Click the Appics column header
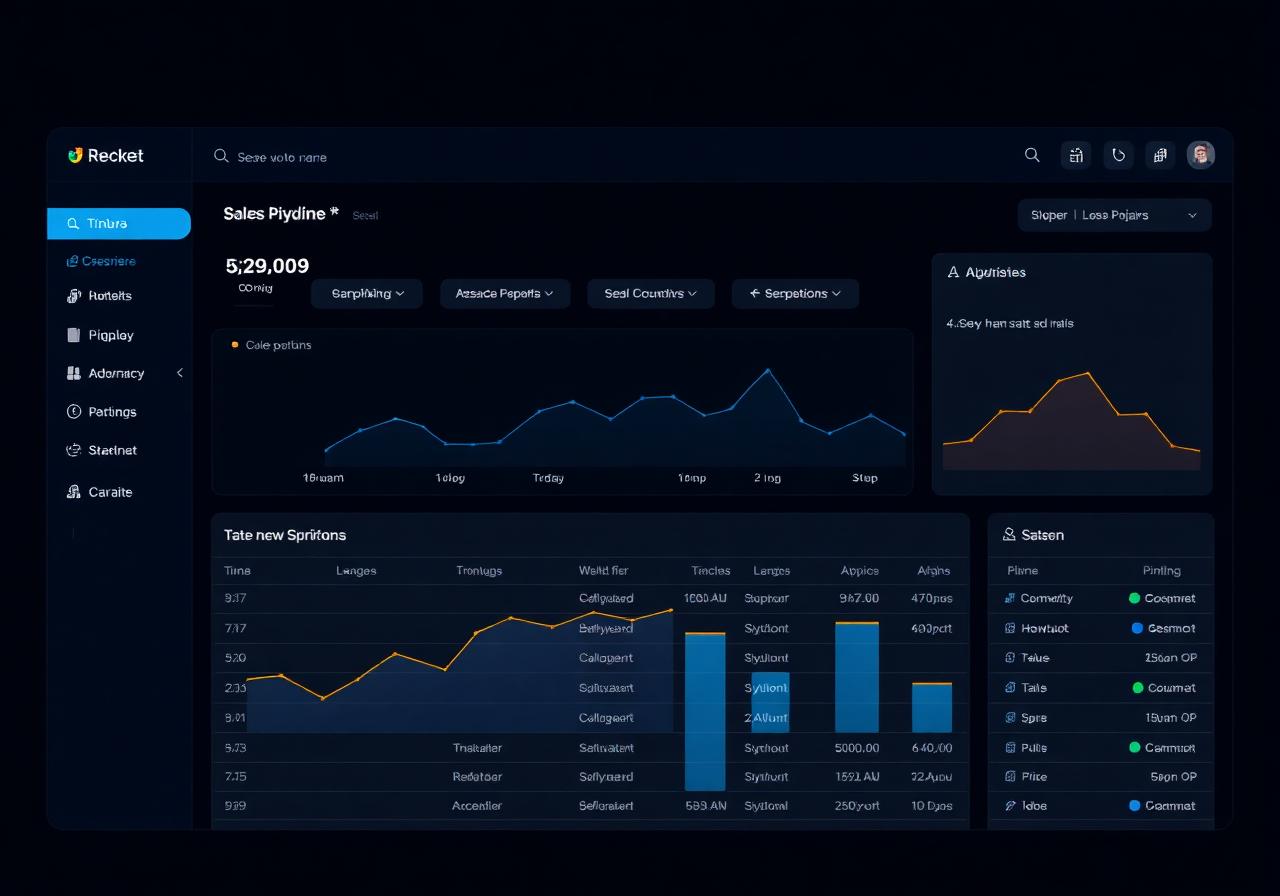Image resolution: width=1280 pixels, height=896 pixels. coord(859,571)
